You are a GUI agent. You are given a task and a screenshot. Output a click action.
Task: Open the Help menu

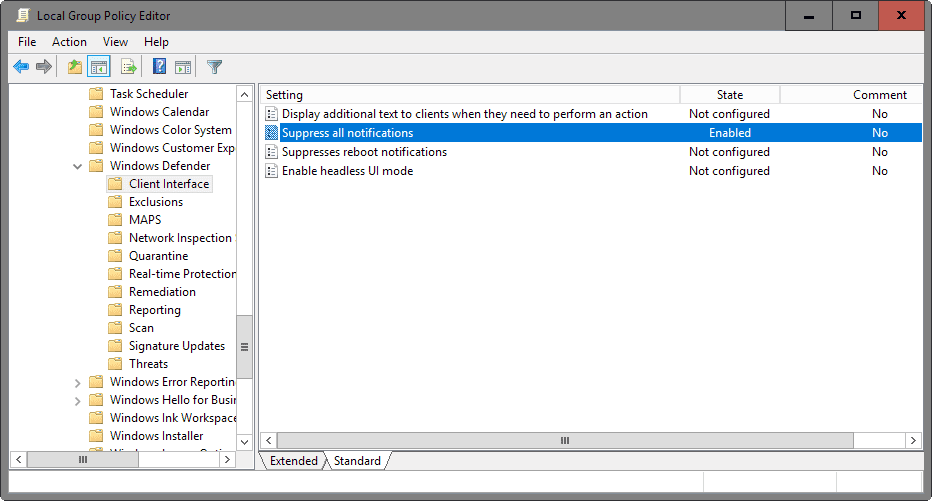click(x=156, y=42)
